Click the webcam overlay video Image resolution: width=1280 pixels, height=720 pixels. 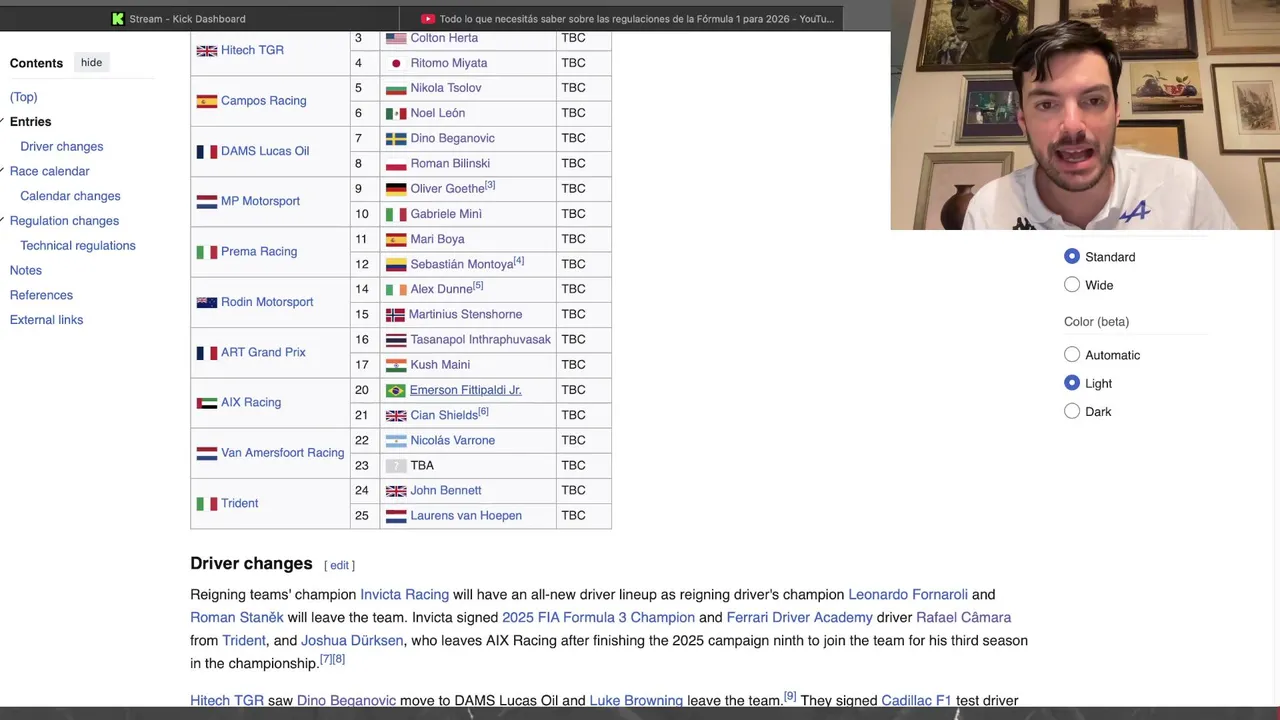pyautogui.click(x=1085, y=115)
